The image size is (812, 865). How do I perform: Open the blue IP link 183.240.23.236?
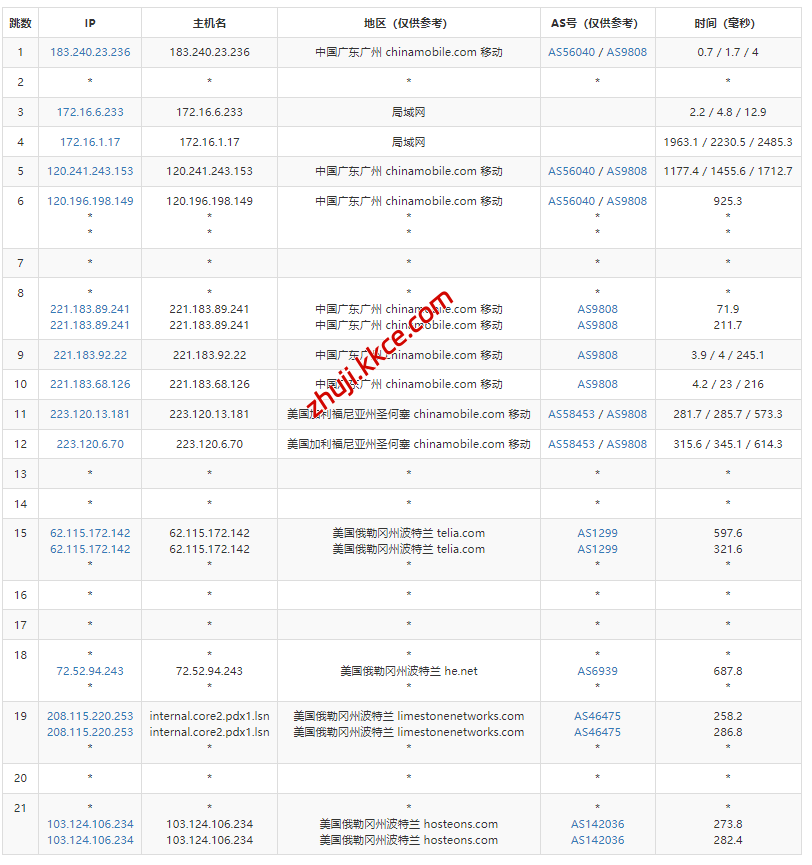(90, 52)
